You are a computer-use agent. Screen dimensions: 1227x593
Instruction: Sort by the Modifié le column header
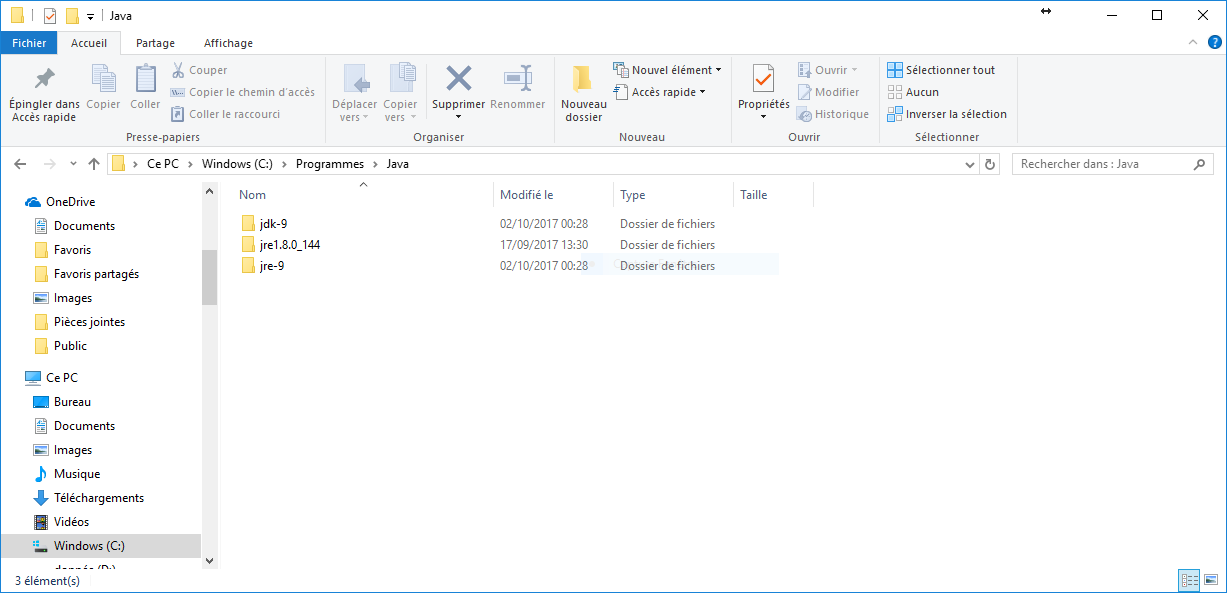point(527,195)
